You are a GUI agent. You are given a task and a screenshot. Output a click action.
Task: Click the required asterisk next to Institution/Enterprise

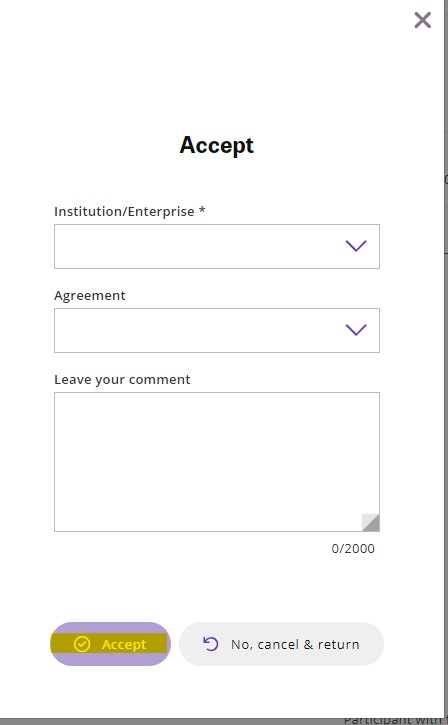coord(202,210)
